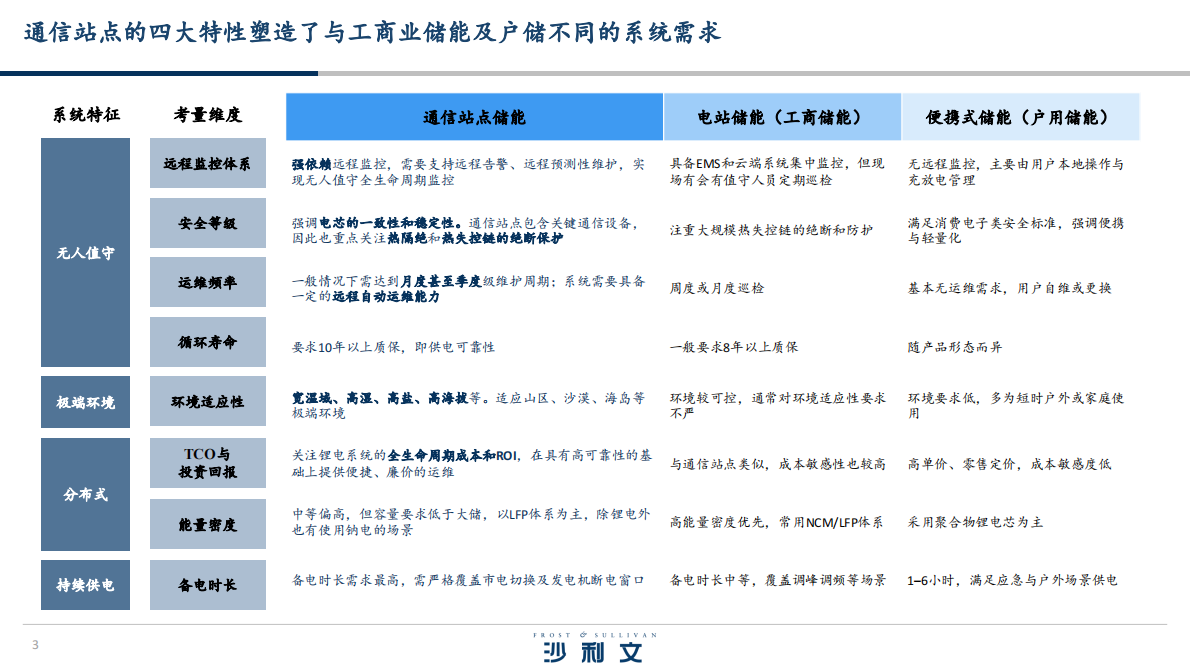Click the 采用聚合物锂电芯为主 cell
This screenshot has width=1190, height=669.
click(975, 523)
